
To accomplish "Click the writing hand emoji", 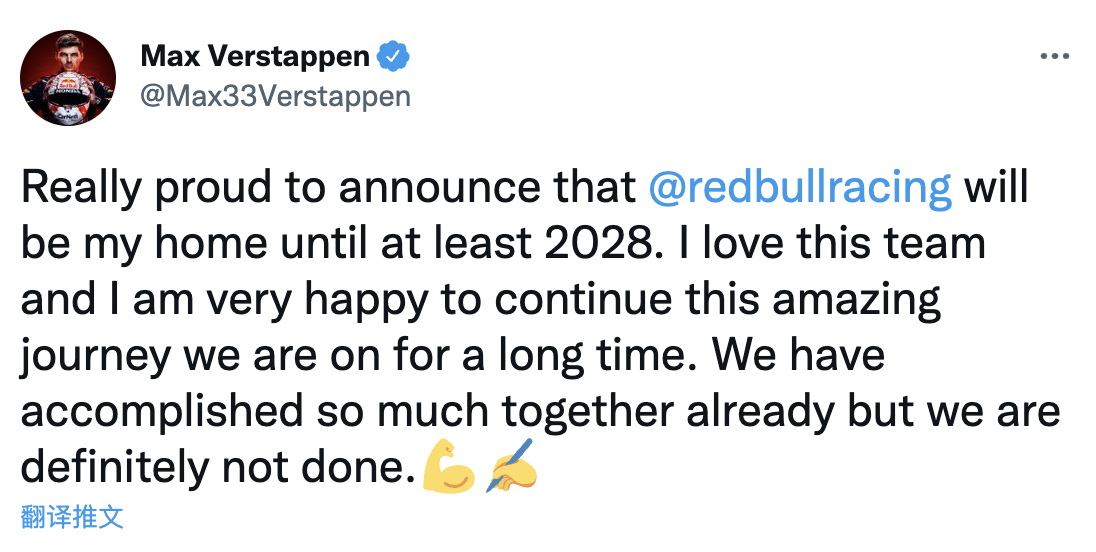I will pos(510,466).
